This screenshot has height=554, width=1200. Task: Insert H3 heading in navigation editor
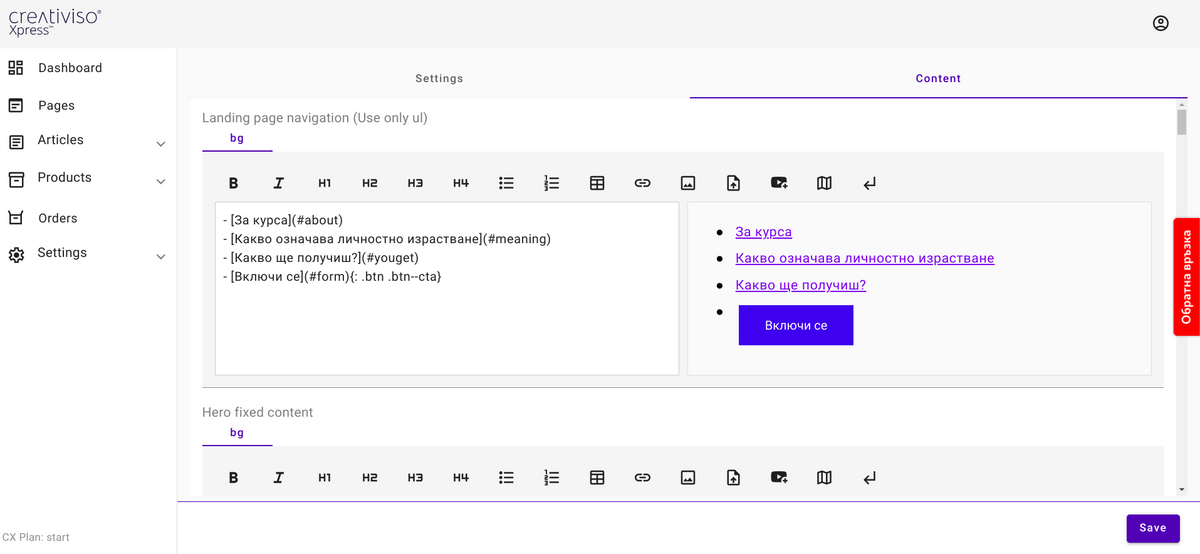[415, 183]
